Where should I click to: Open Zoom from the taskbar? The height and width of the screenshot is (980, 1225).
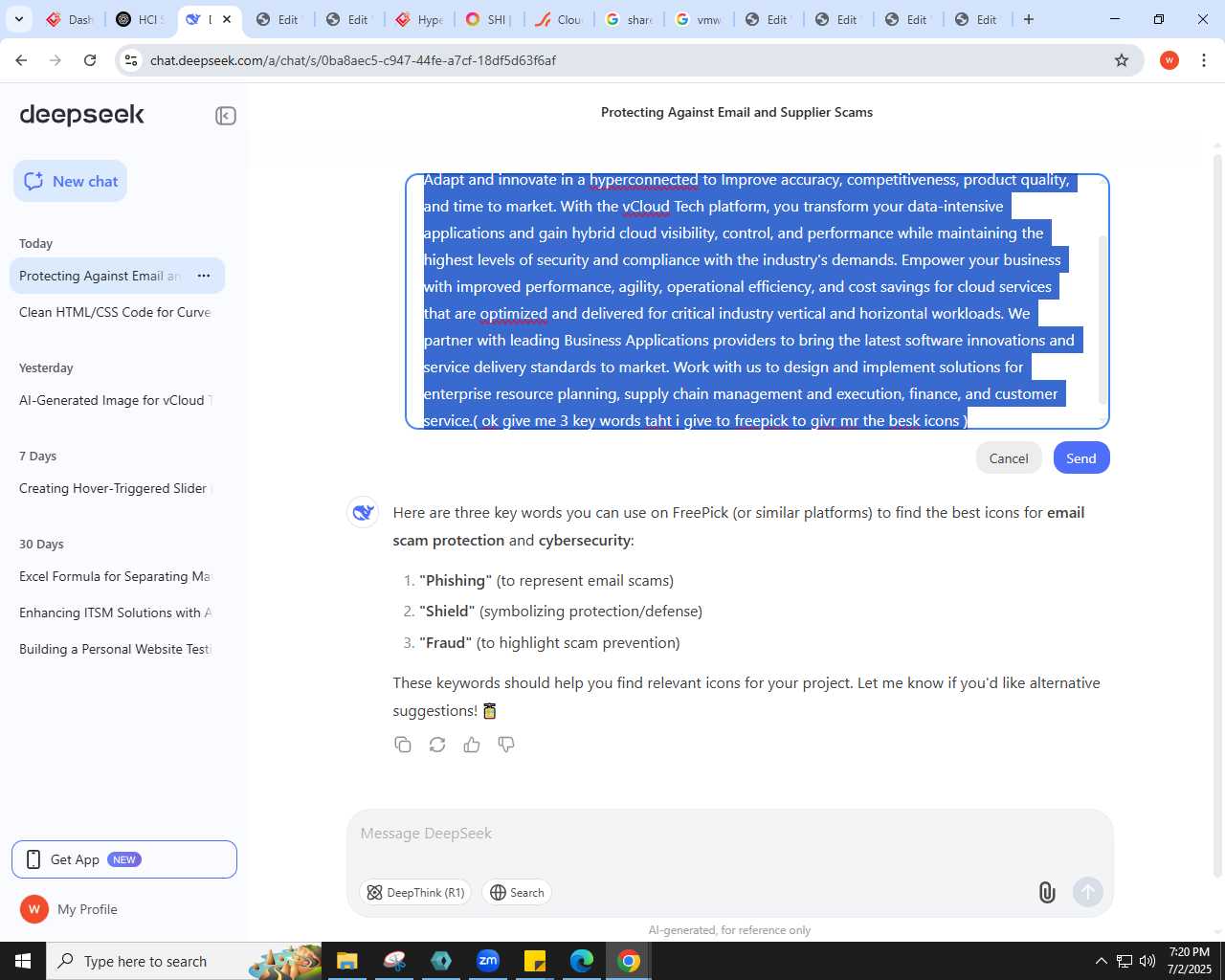(x=488, y=961)
